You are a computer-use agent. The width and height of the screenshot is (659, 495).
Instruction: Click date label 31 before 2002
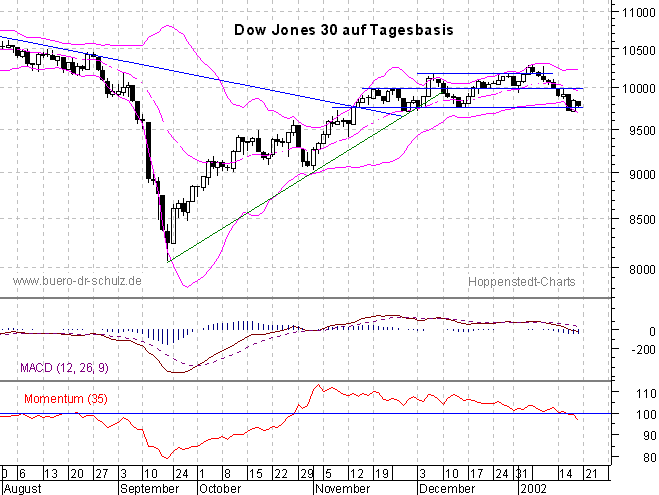tap(522, 474)
